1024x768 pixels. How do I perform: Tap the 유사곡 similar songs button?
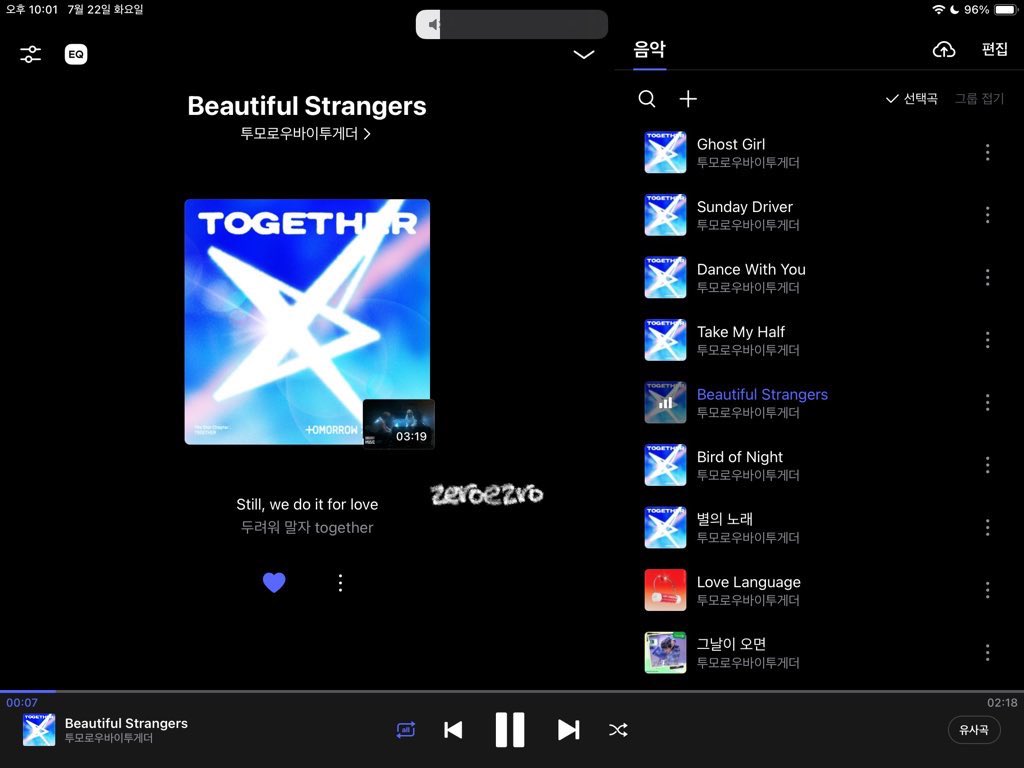(x=974, y=730)
